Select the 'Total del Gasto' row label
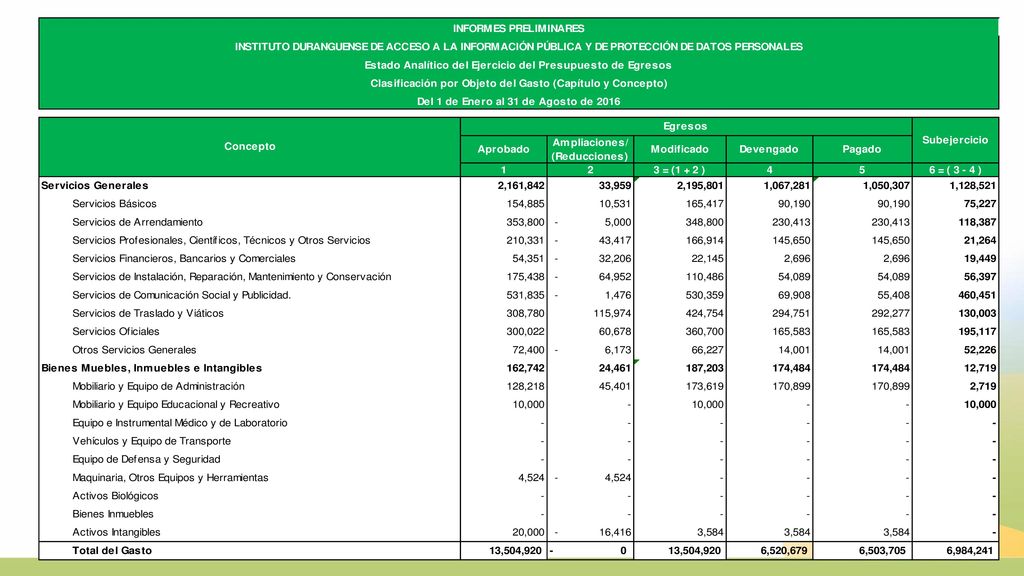Viewport: 1024px width, 576px height. coord(112,551)
